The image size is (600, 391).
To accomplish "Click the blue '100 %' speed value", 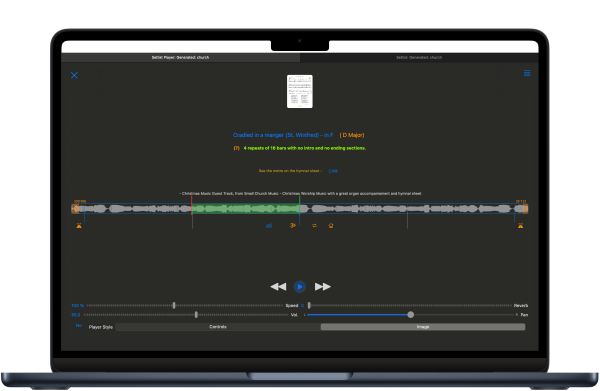I will click(x=78, y=305).
